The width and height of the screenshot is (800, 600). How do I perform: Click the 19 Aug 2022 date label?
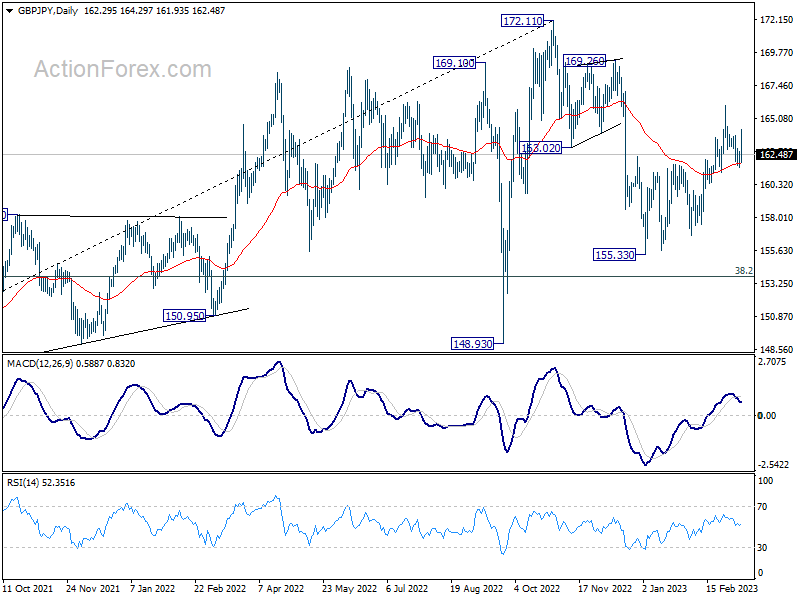click(x=477, y=588)
